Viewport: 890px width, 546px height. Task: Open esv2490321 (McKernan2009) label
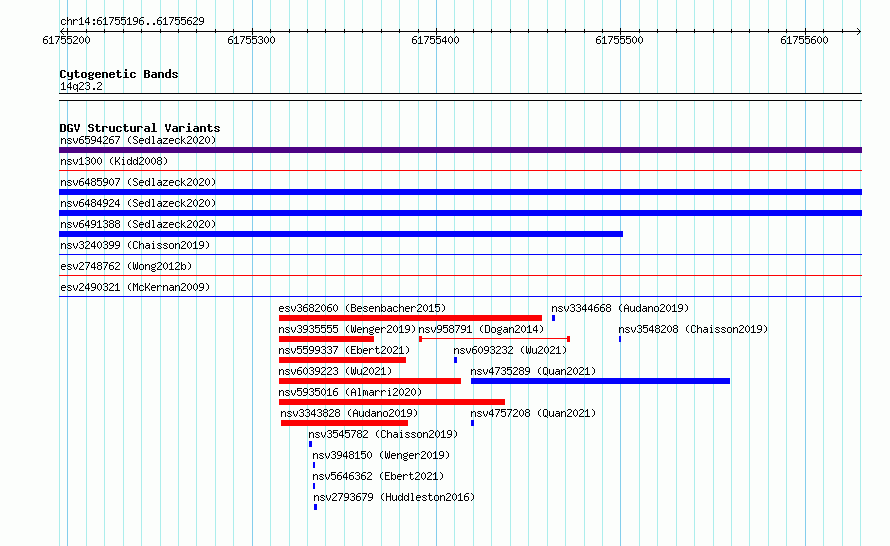135,287
